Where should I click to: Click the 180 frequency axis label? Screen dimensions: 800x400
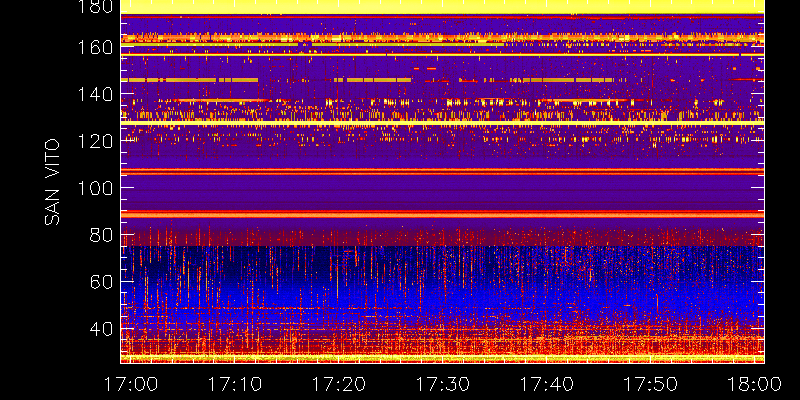point(95,6)
